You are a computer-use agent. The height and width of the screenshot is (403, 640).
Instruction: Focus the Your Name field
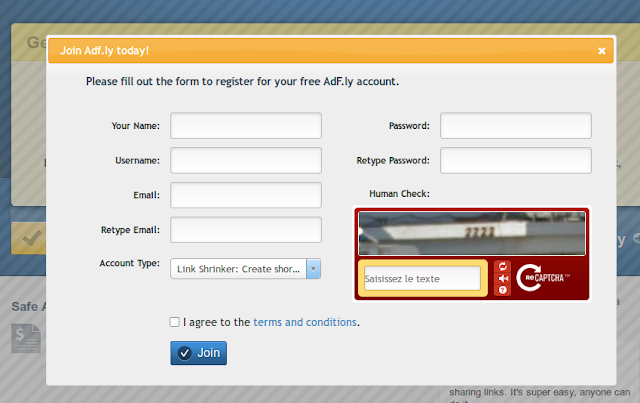click(x=246, y=126)
